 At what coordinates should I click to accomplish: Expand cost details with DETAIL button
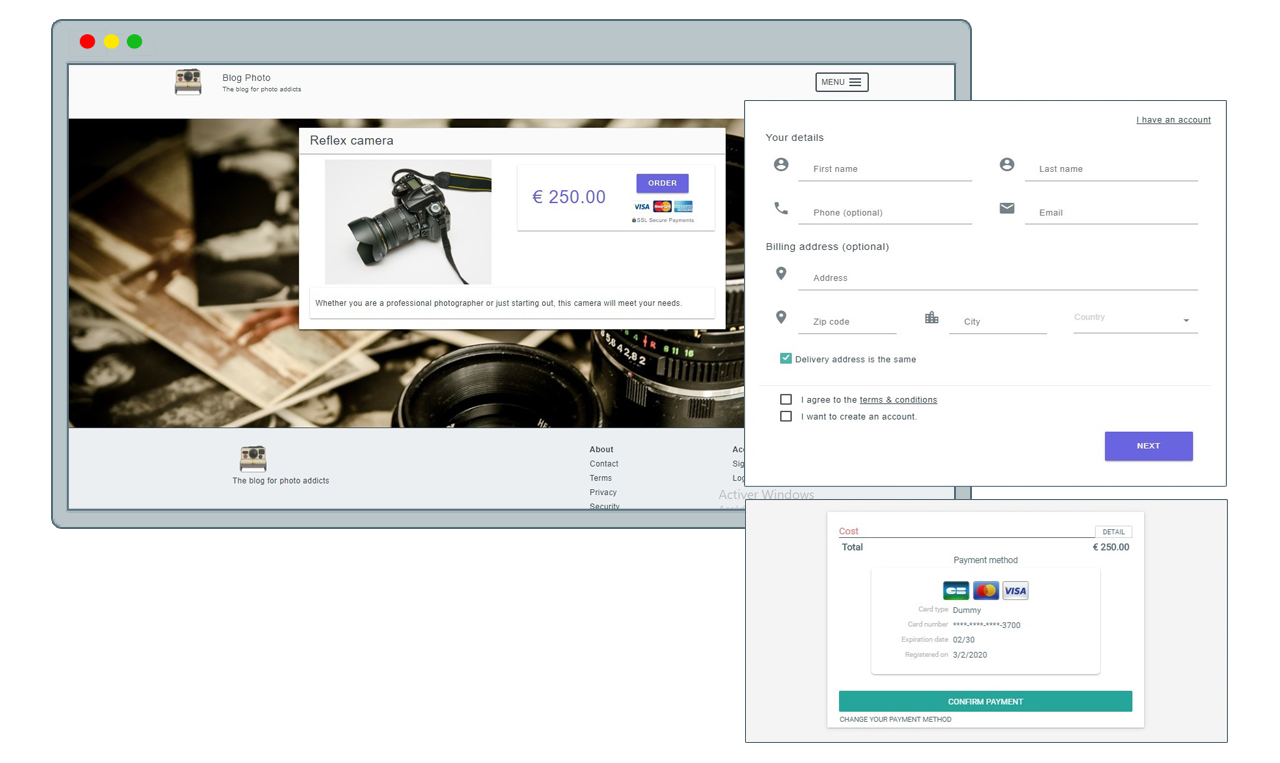(1113, 532)
